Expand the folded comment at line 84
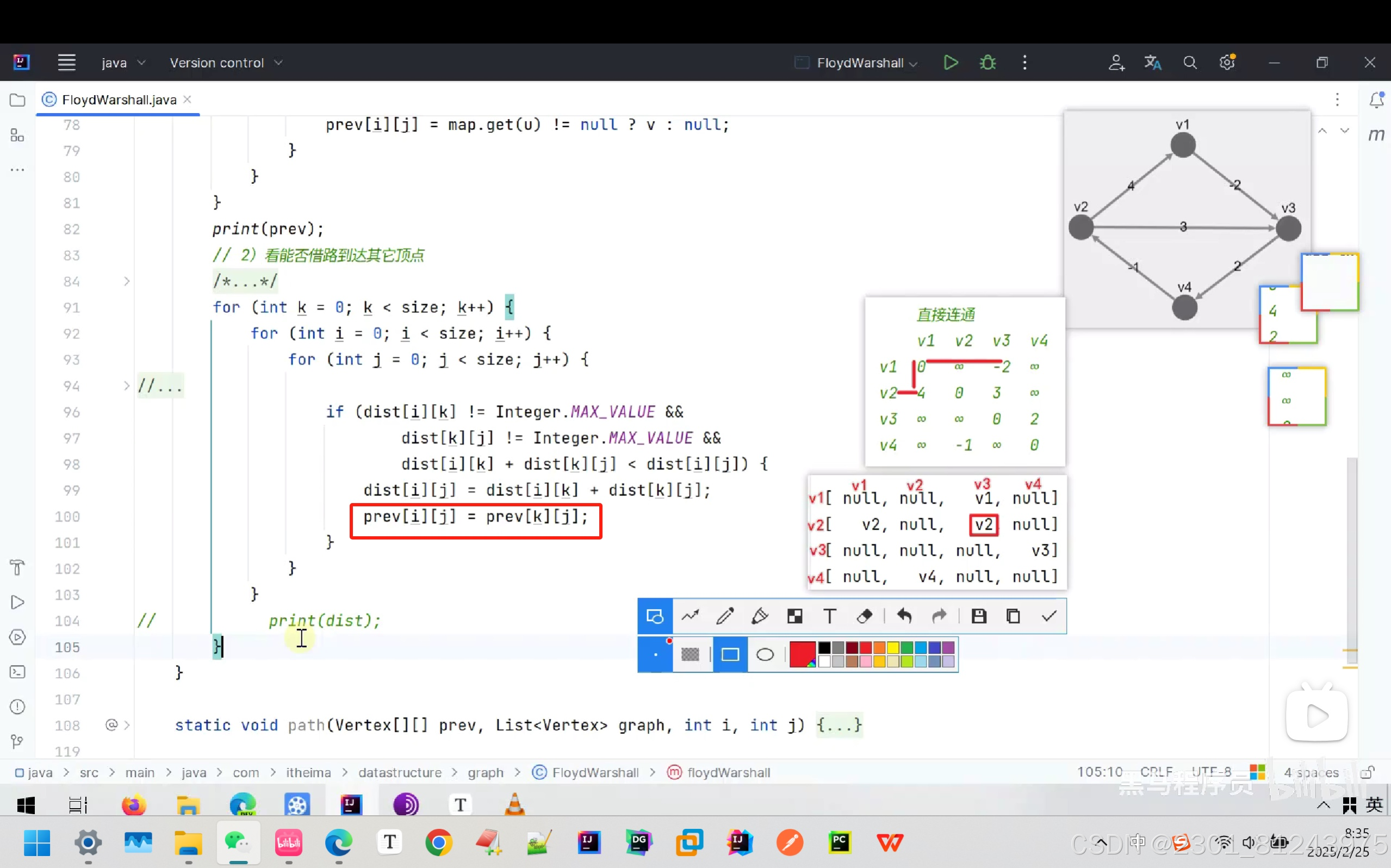Screen dimensions: 1391x868 127,281
